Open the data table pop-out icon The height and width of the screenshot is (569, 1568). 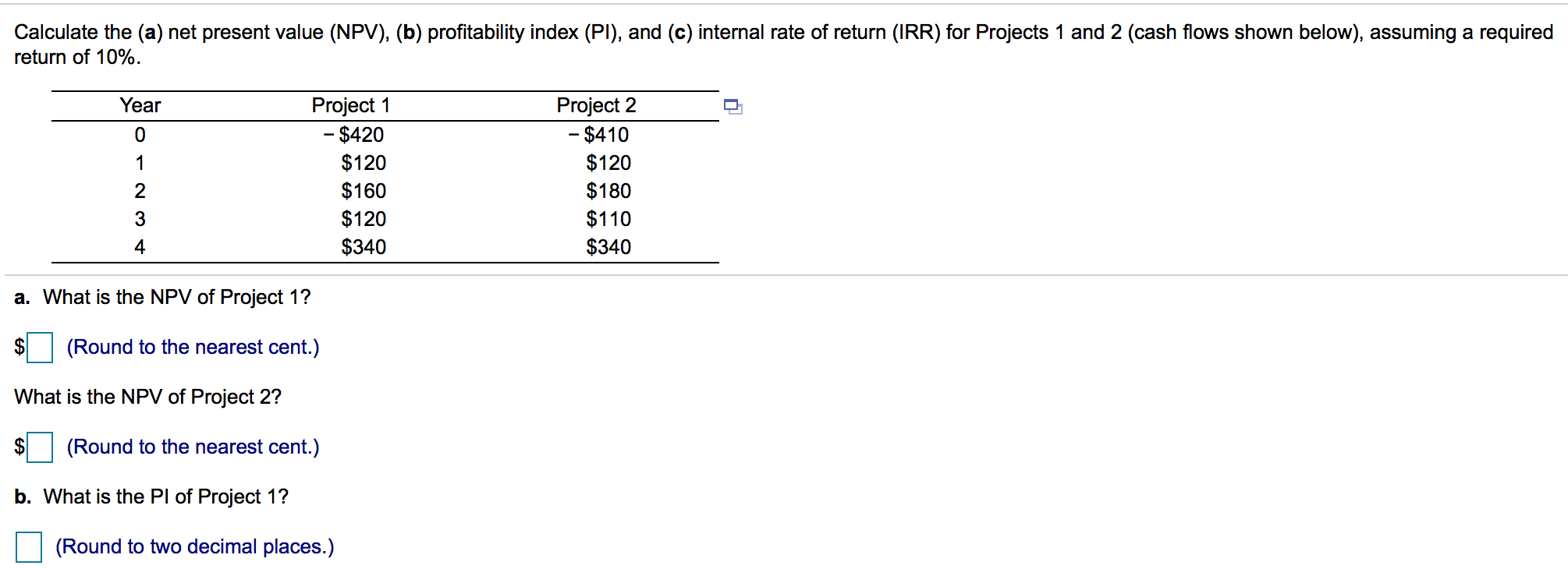pos(733,107)
